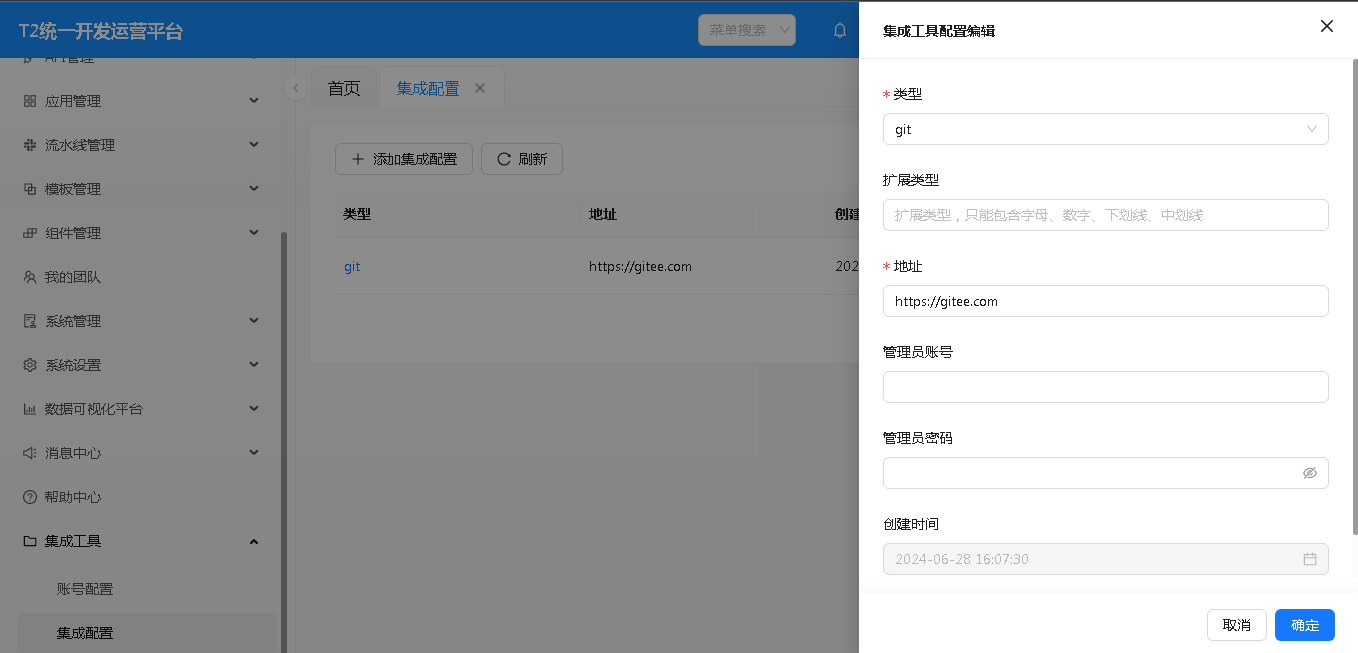This screenshot has height=653, width=1358.
Task: Click the 管理员账号 input field
Action: click(1105, 387)
